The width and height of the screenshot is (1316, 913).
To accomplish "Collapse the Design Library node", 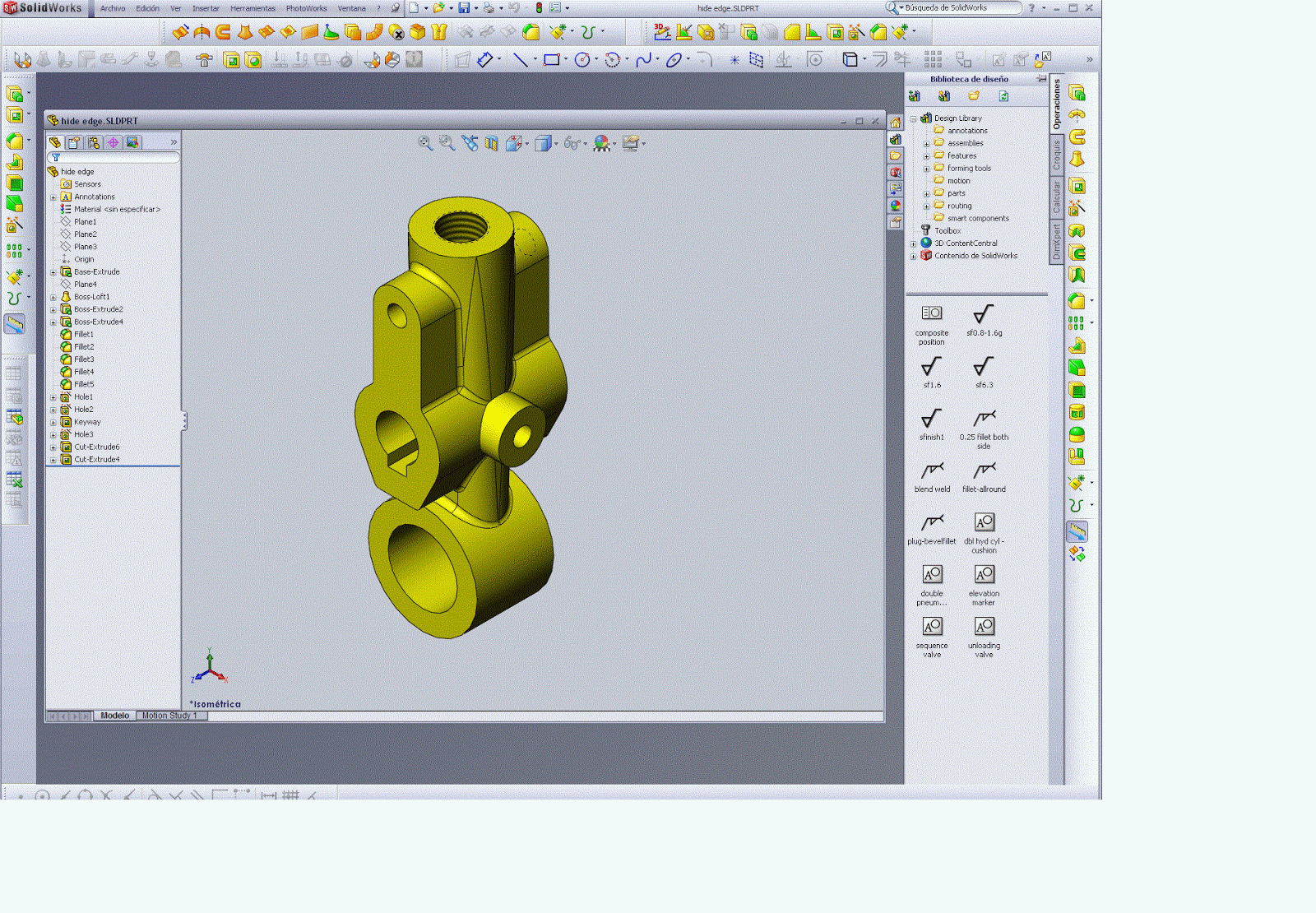I will tap(915, 117).
